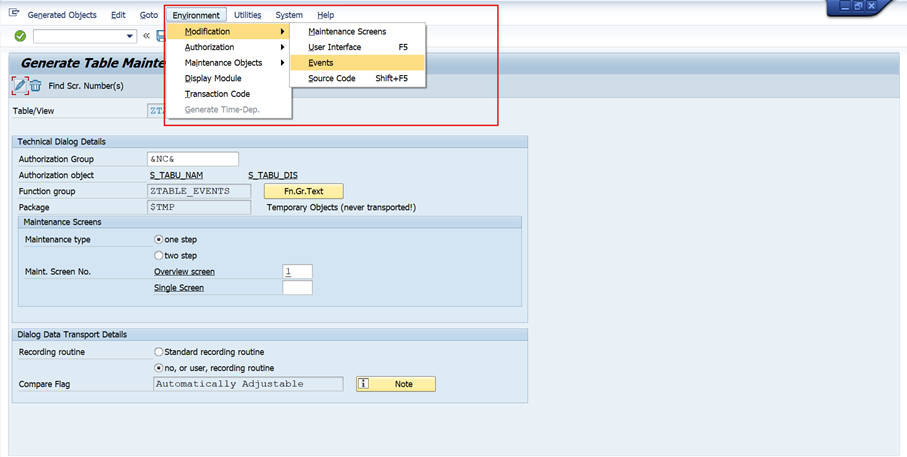Open the command field dropdown arrow
Screen dimensions: 907x457
click(x=130, y=36)
